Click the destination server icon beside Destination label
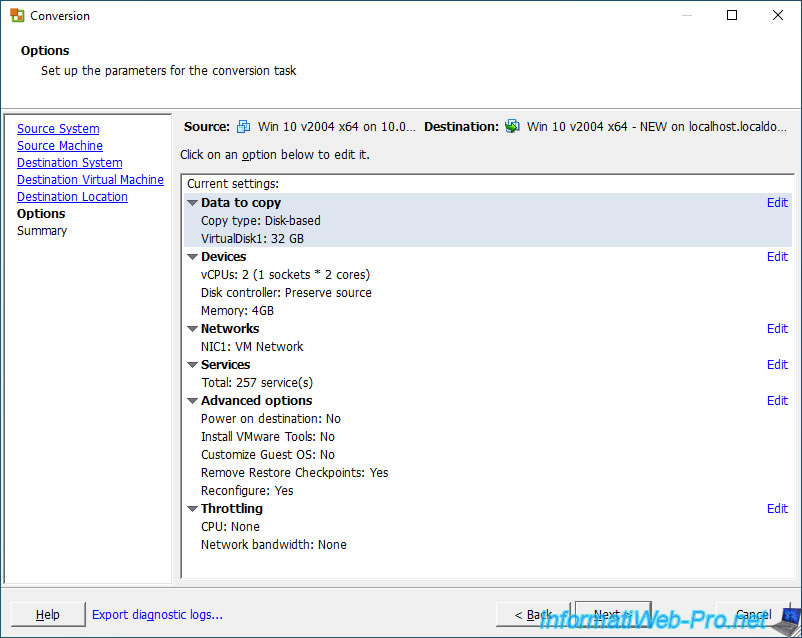 (513, 127)
